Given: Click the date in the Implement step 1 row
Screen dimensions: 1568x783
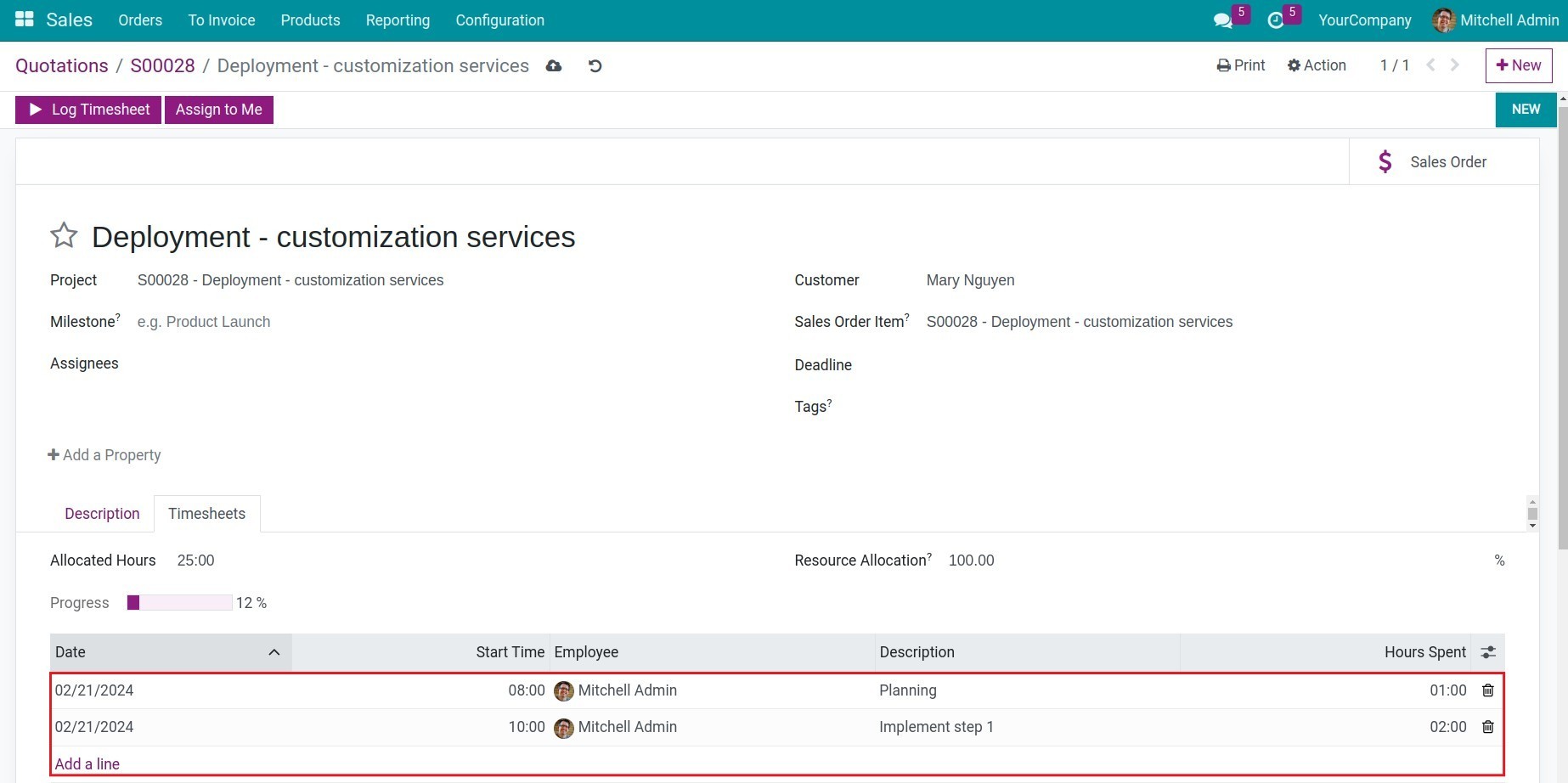Looking at the screenshot, I should coord(94,727).
